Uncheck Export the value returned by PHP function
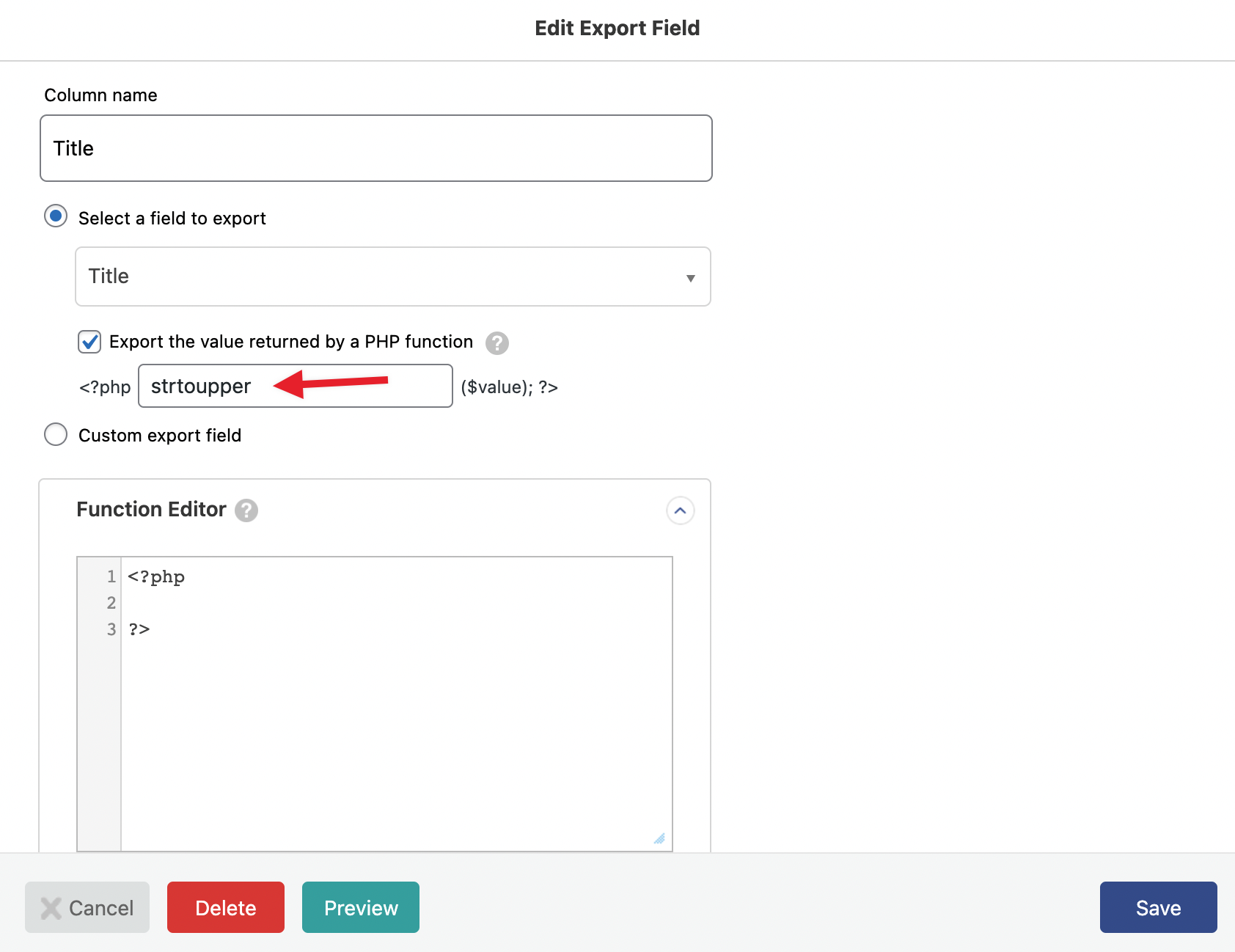1235x952 pixels. click(89, 342)
